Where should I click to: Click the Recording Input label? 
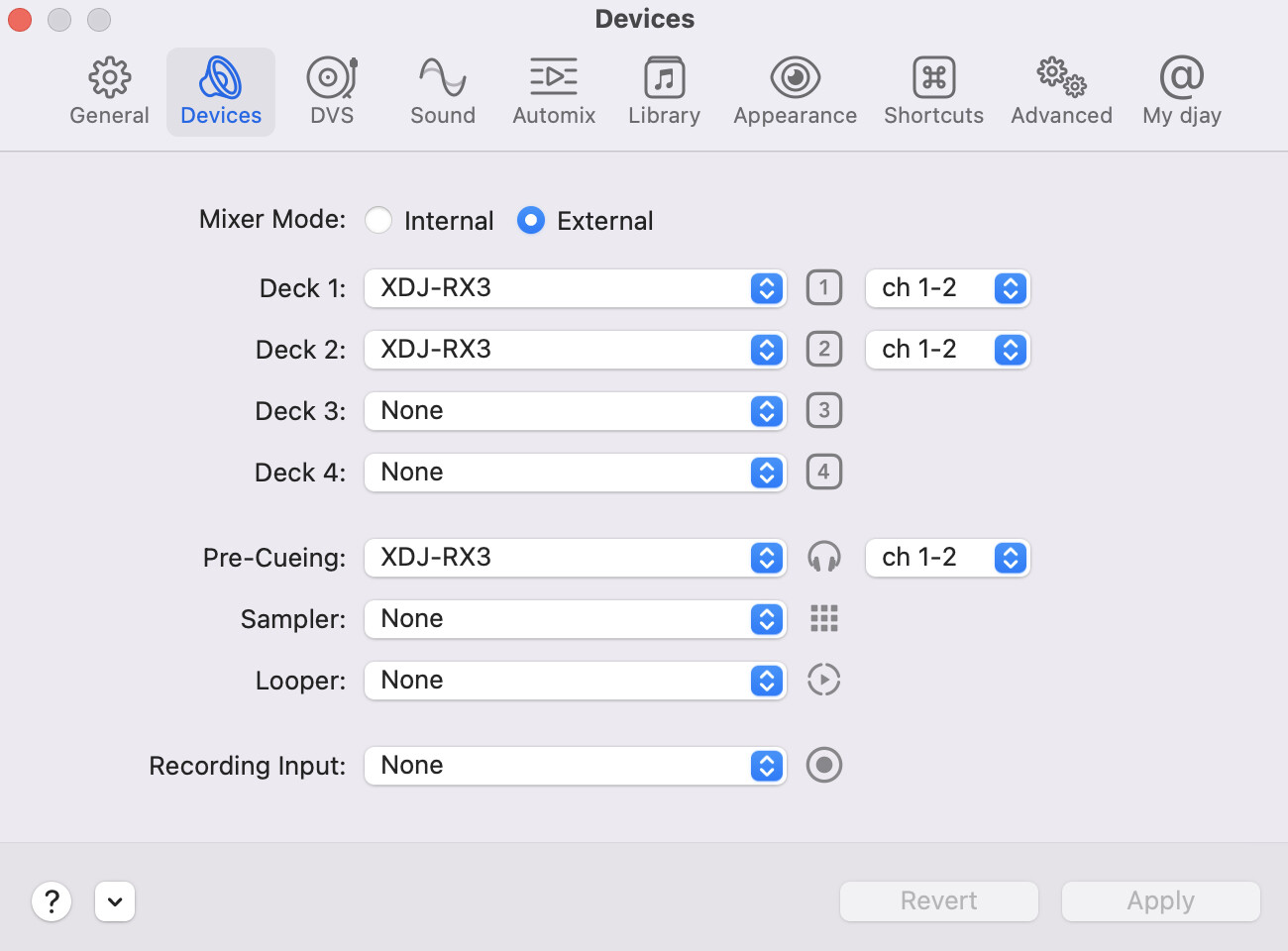click(248, 766)
